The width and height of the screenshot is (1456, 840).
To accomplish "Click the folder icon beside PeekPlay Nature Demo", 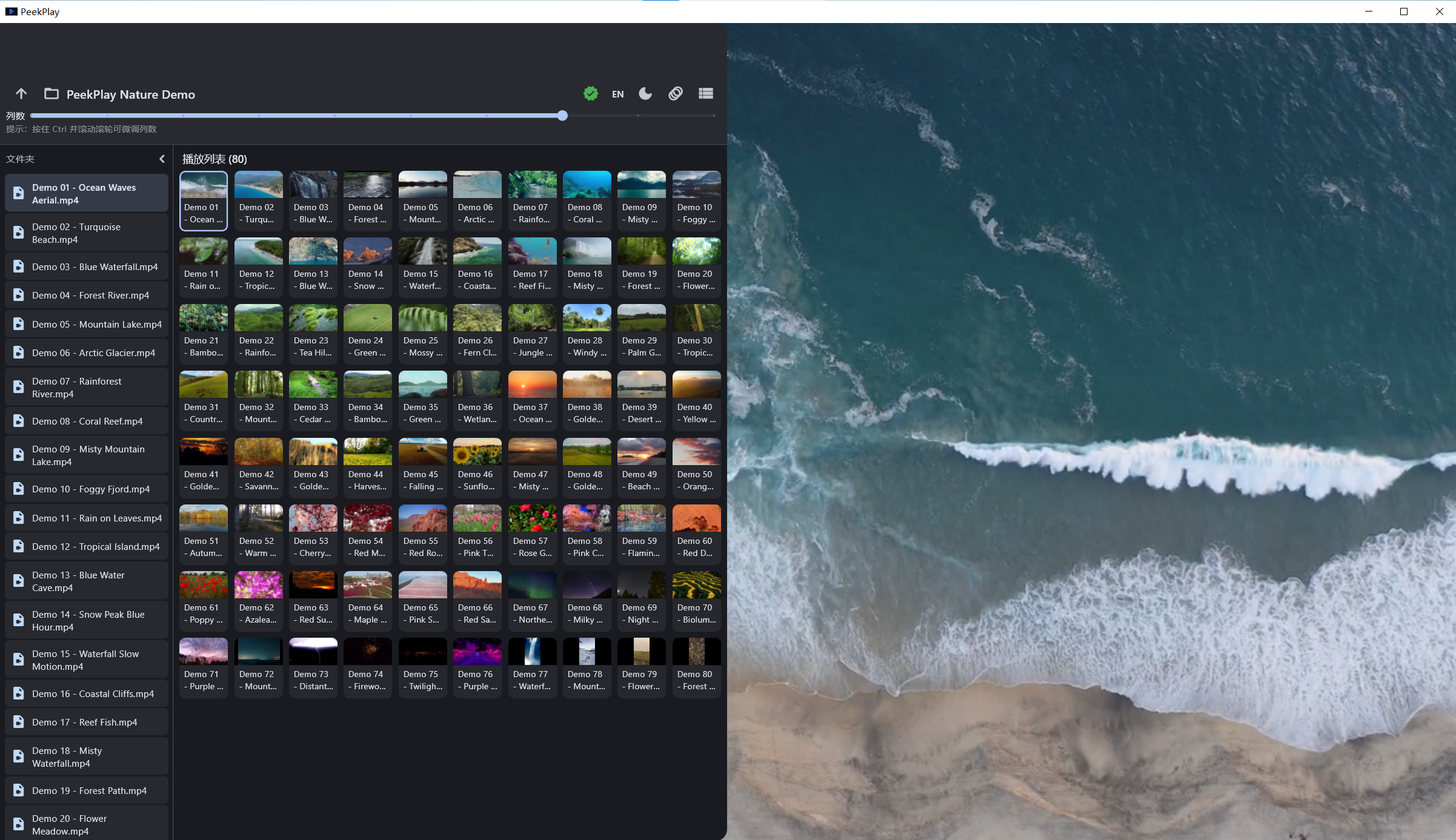I will 52,94.
